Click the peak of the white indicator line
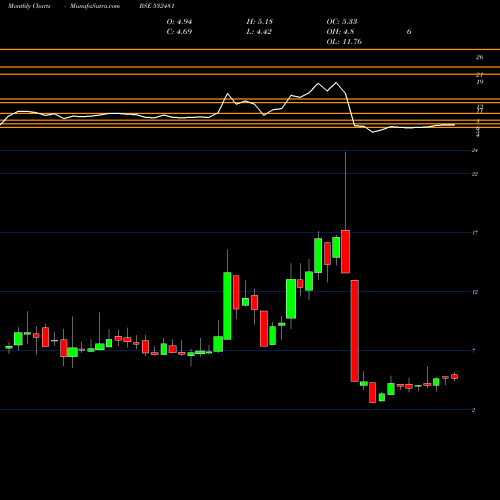The width and height of the screenshot is (500, 500). pyautogui.click(x=336, y=82)
